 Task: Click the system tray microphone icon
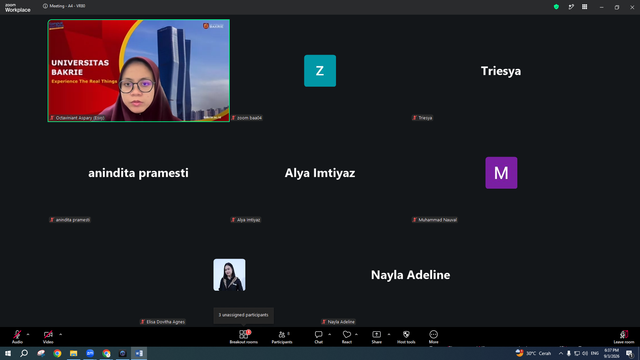coord(569,353)
